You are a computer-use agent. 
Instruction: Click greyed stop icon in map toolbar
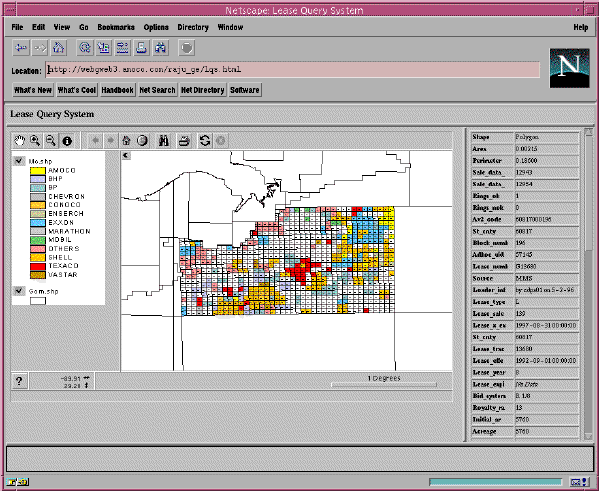[x=220, y=141]
